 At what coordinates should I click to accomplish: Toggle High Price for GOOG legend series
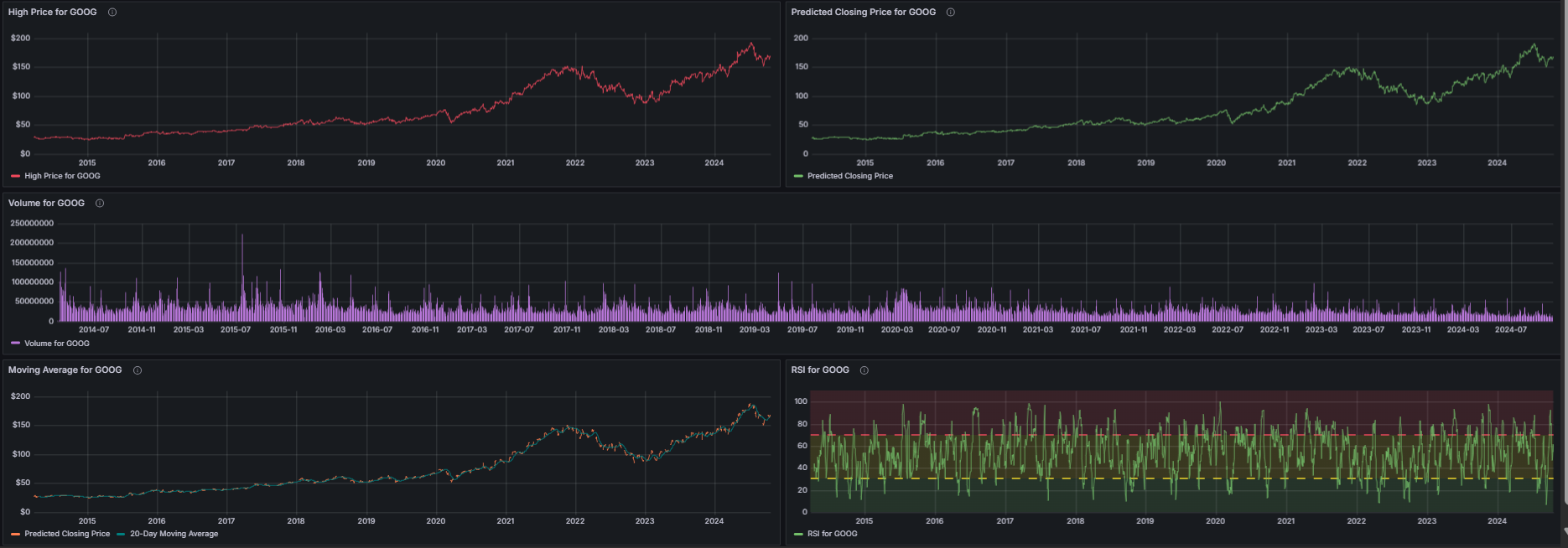62,176
